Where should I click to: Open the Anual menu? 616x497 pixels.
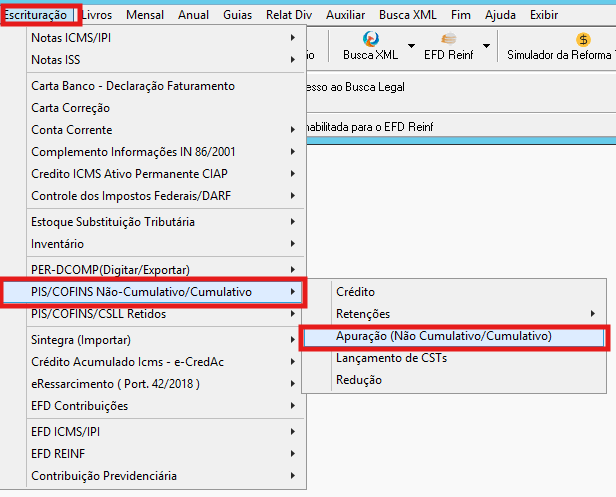193,15
